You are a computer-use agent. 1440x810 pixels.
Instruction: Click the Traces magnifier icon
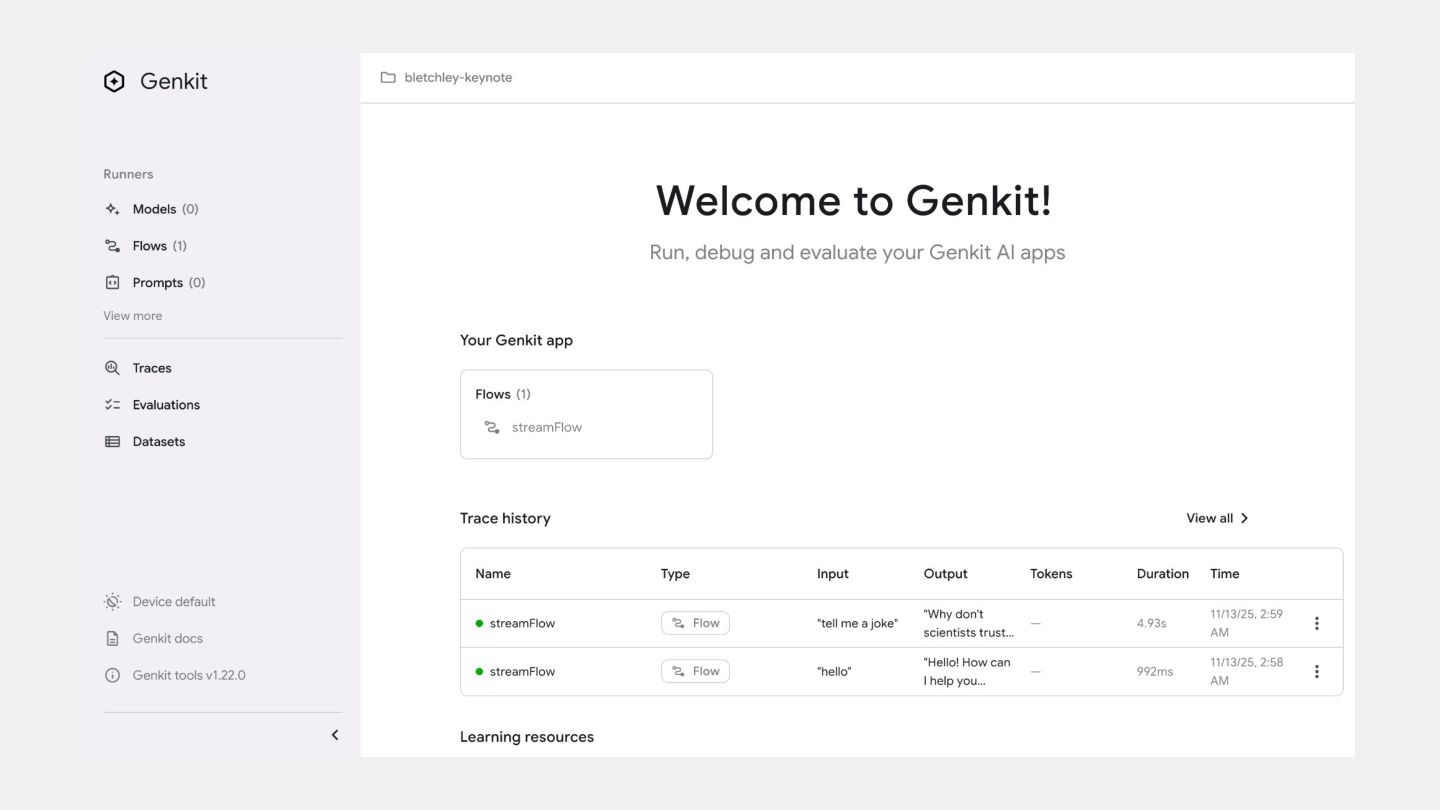click(x=112, y=368)
